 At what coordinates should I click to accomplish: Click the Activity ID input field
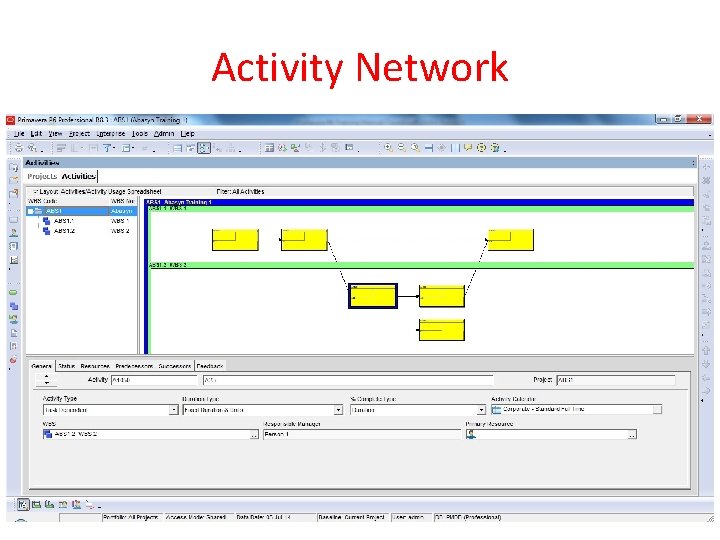coord(154,380)
